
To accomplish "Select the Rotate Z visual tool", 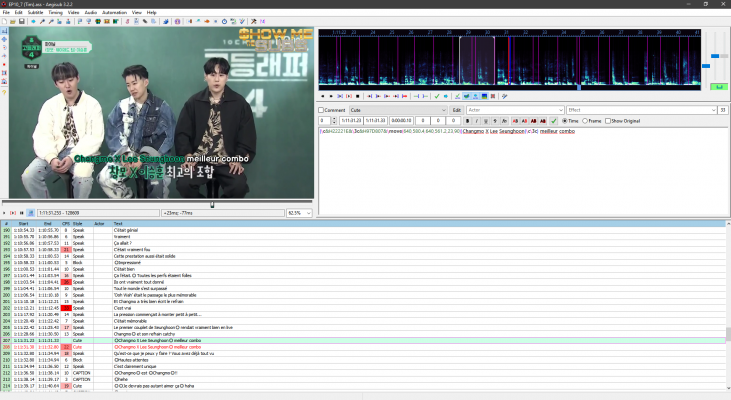I will [4, 48].
